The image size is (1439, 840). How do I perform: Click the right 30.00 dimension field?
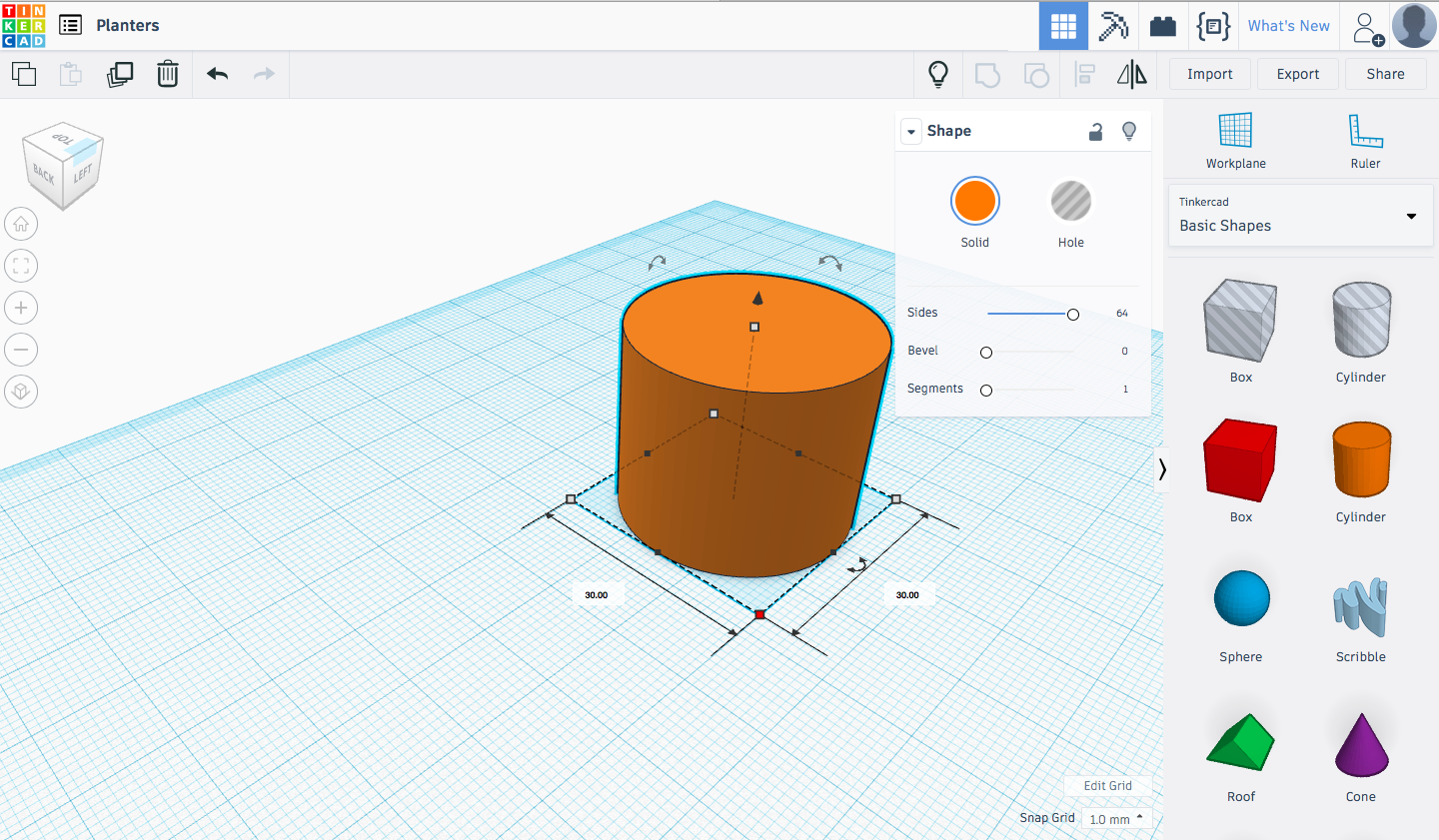pos(907,594)
